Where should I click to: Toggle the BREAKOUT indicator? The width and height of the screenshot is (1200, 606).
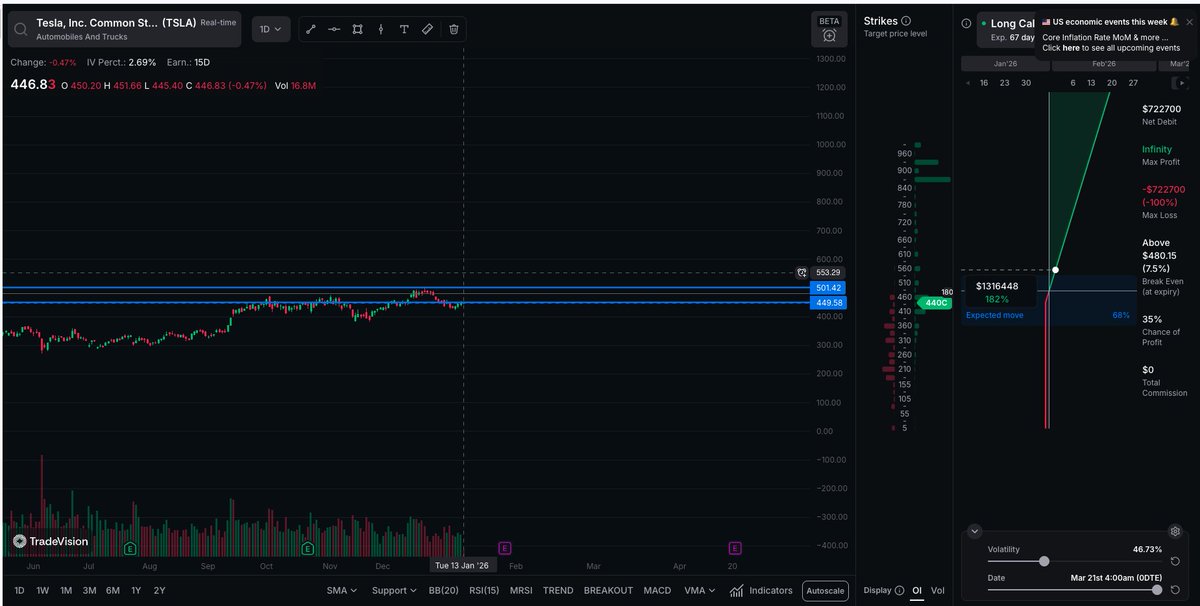click(608, 591)
